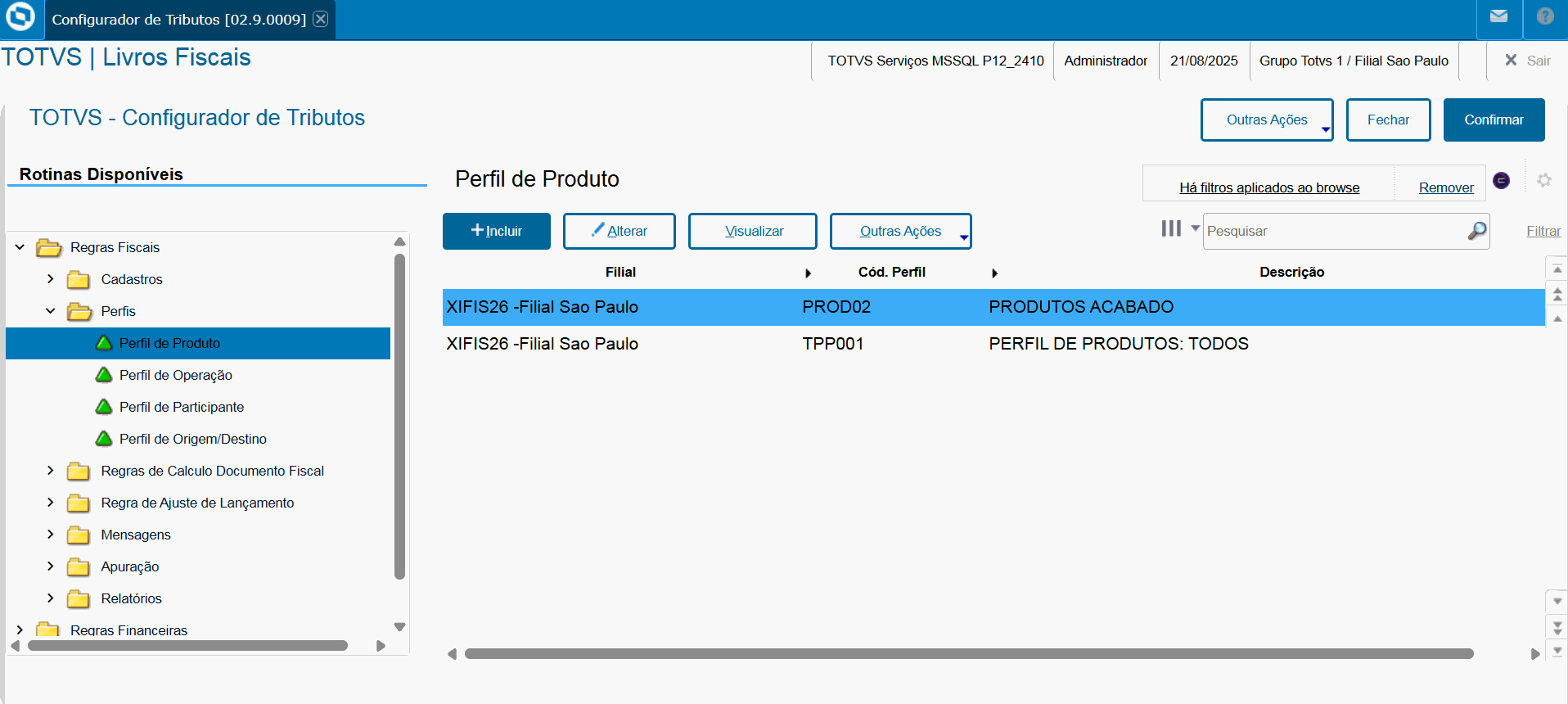Click the Visualizar button

point(753,231)
